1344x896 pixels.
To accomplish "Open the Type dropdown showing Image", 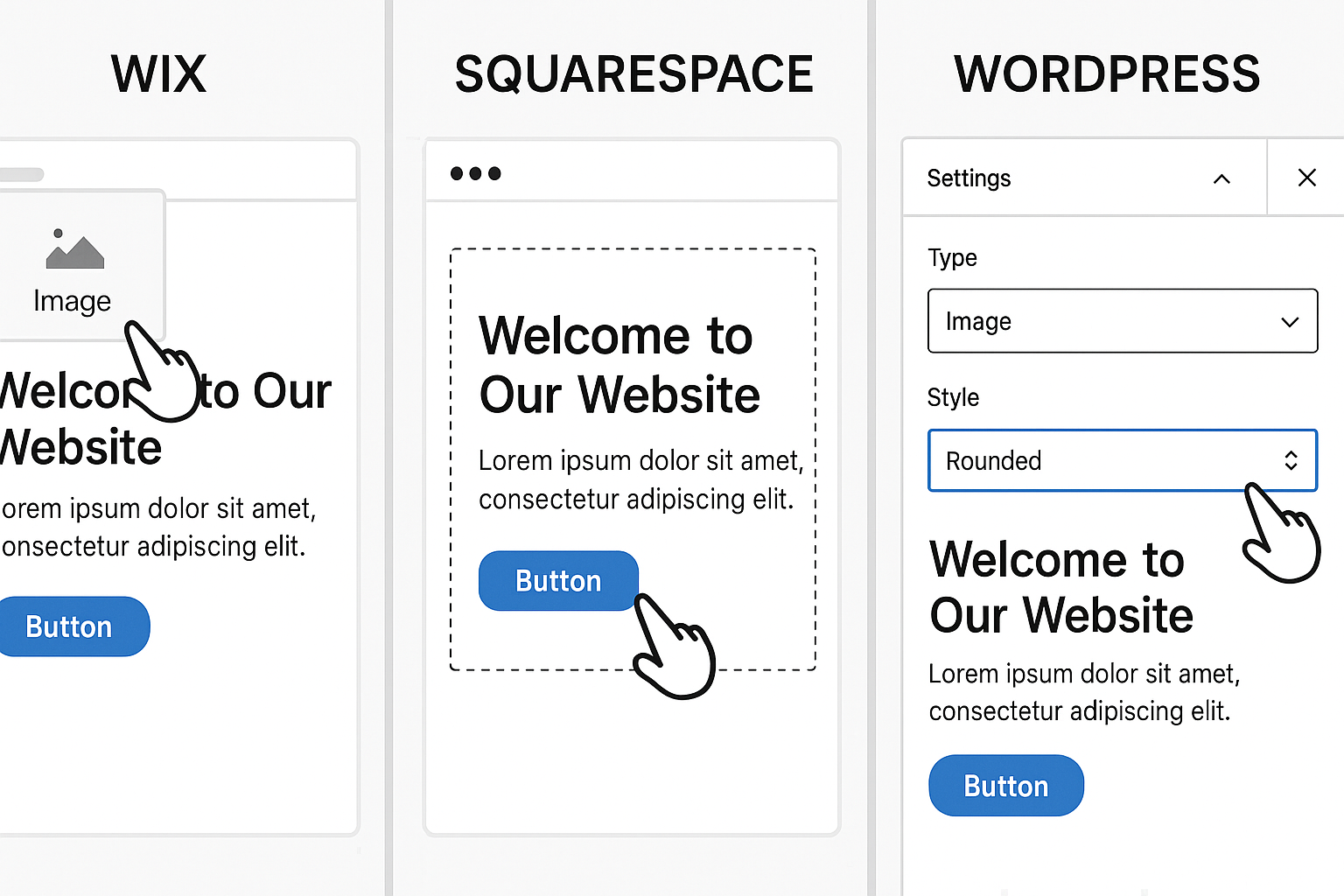I will [x=1123, y=321].
